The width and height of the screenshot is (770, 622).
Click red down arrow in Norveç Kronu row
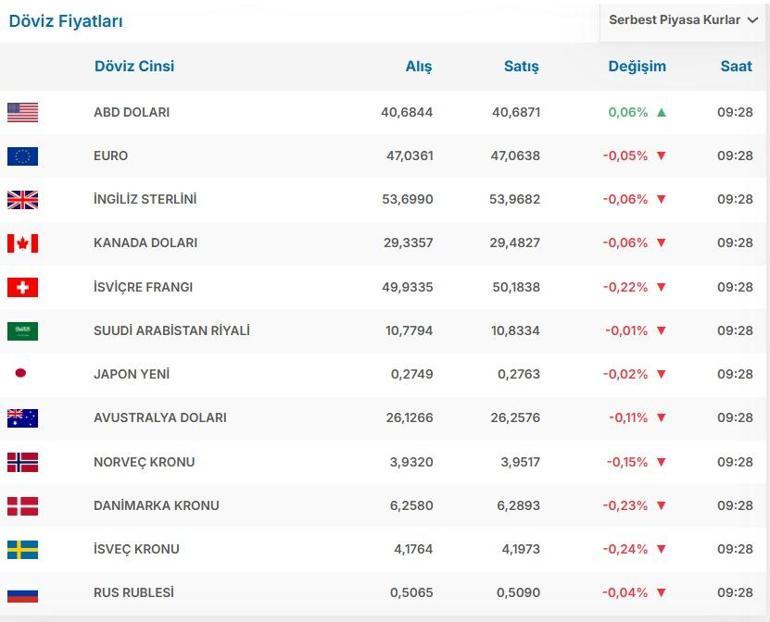pos(661,462)
